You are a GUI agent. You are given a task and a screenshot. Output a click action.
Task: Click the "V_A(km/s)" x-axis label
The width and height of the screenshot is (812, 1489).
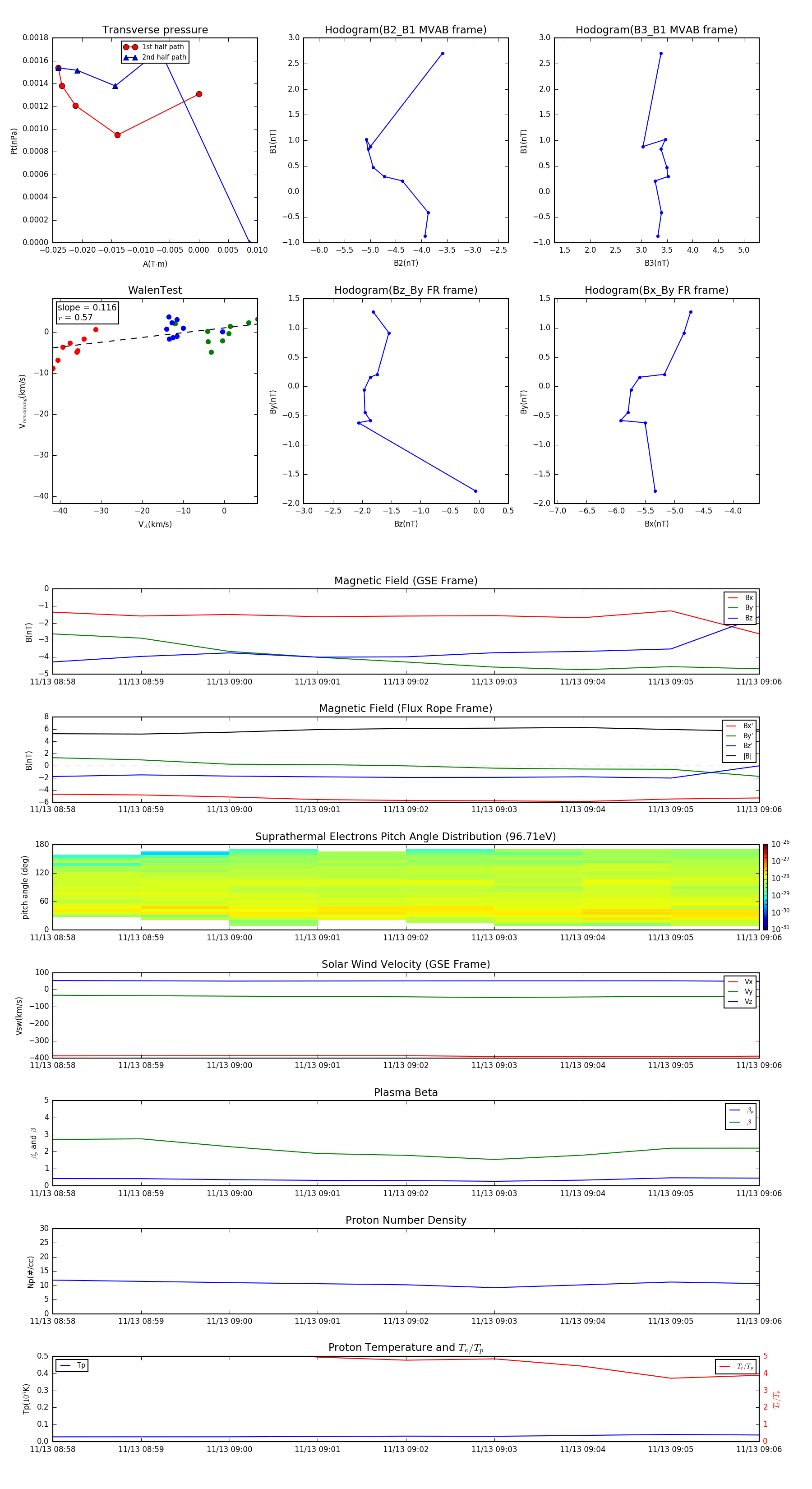click(155, 525)
